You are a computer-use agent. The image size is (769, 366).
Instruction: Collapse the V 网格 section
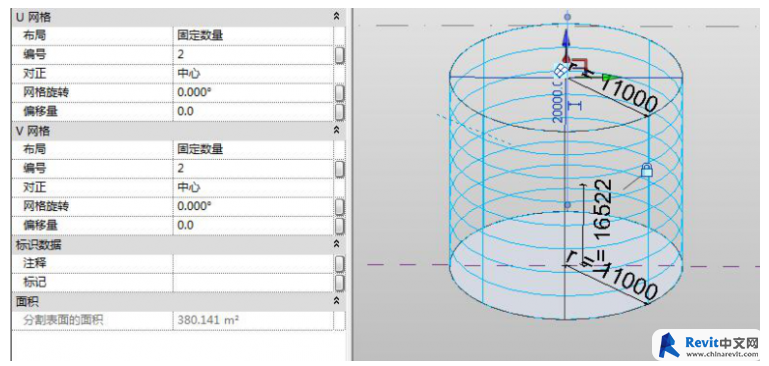pos(336,130)
